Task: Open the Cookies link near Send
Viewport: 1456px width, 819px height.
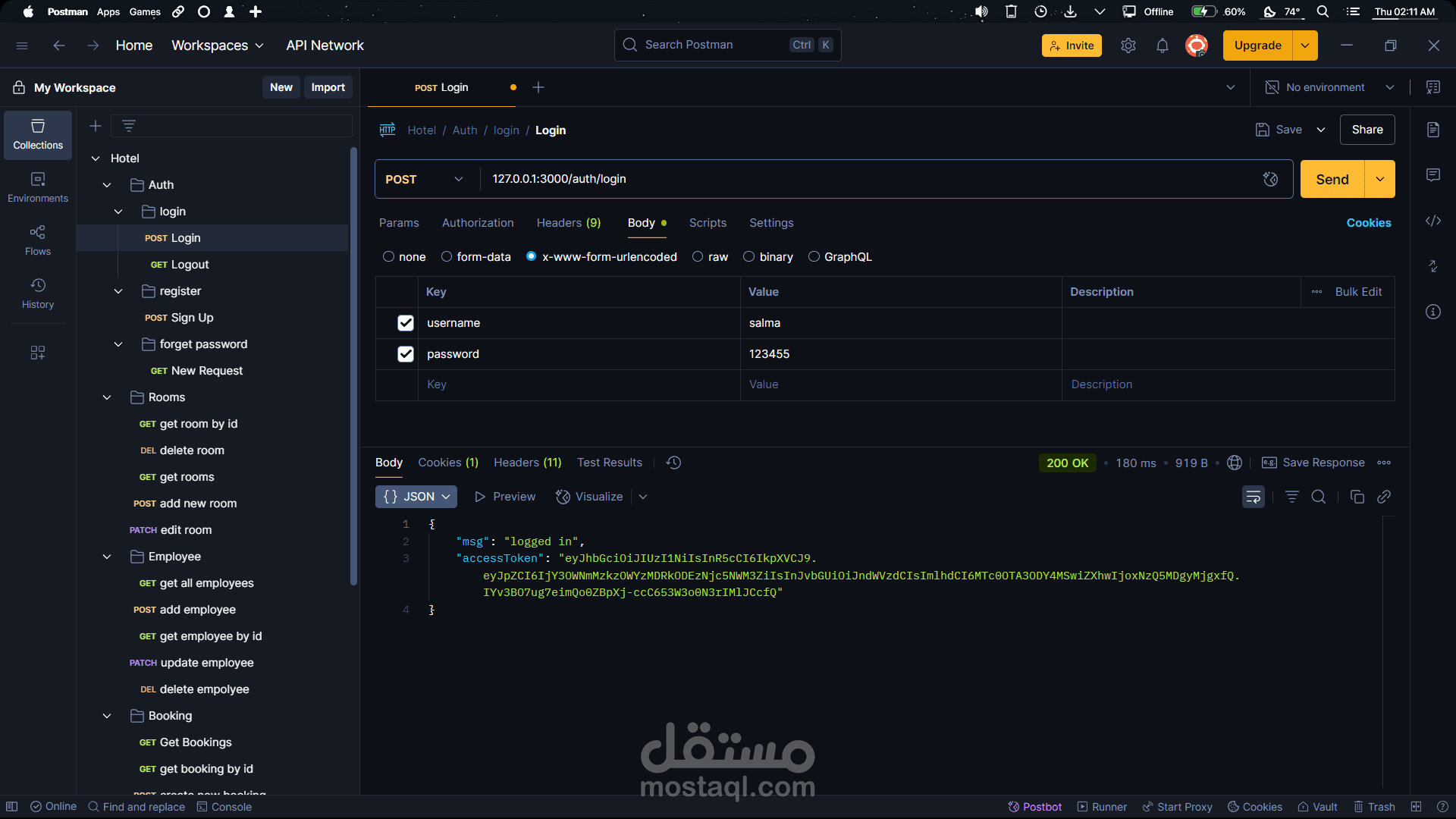Action: [x=1369, y=223]
